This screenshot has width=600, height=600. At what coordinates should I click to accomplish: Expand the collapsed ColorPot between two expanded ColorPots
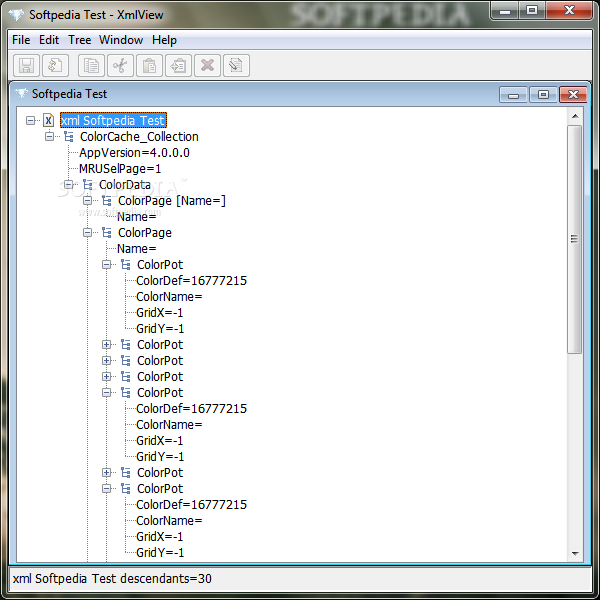[107, 473]
